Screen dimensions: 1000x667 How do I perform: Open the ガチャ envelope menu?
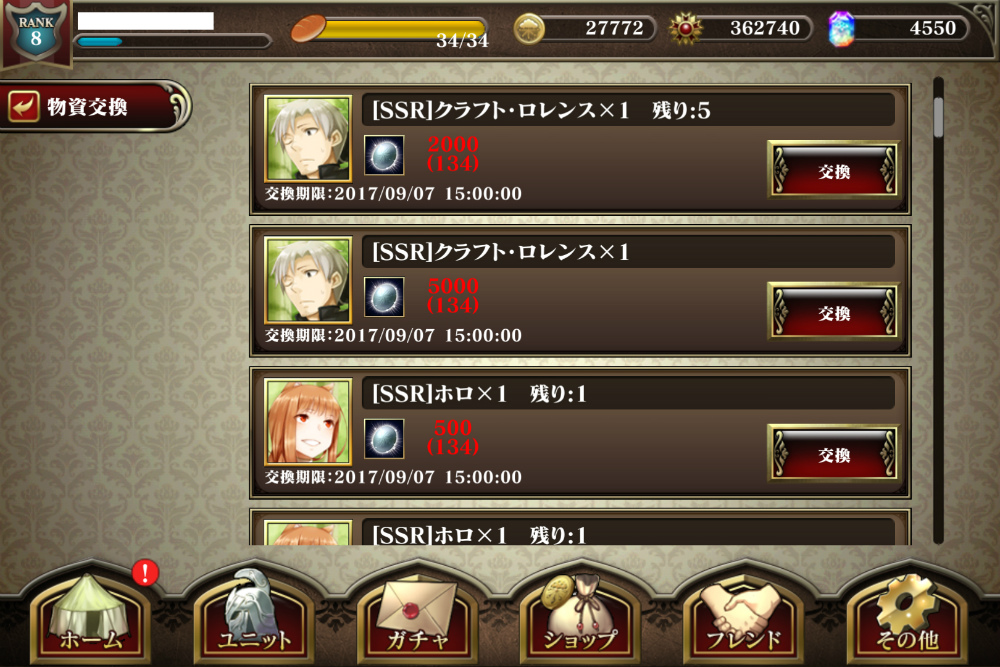point(417,615)
